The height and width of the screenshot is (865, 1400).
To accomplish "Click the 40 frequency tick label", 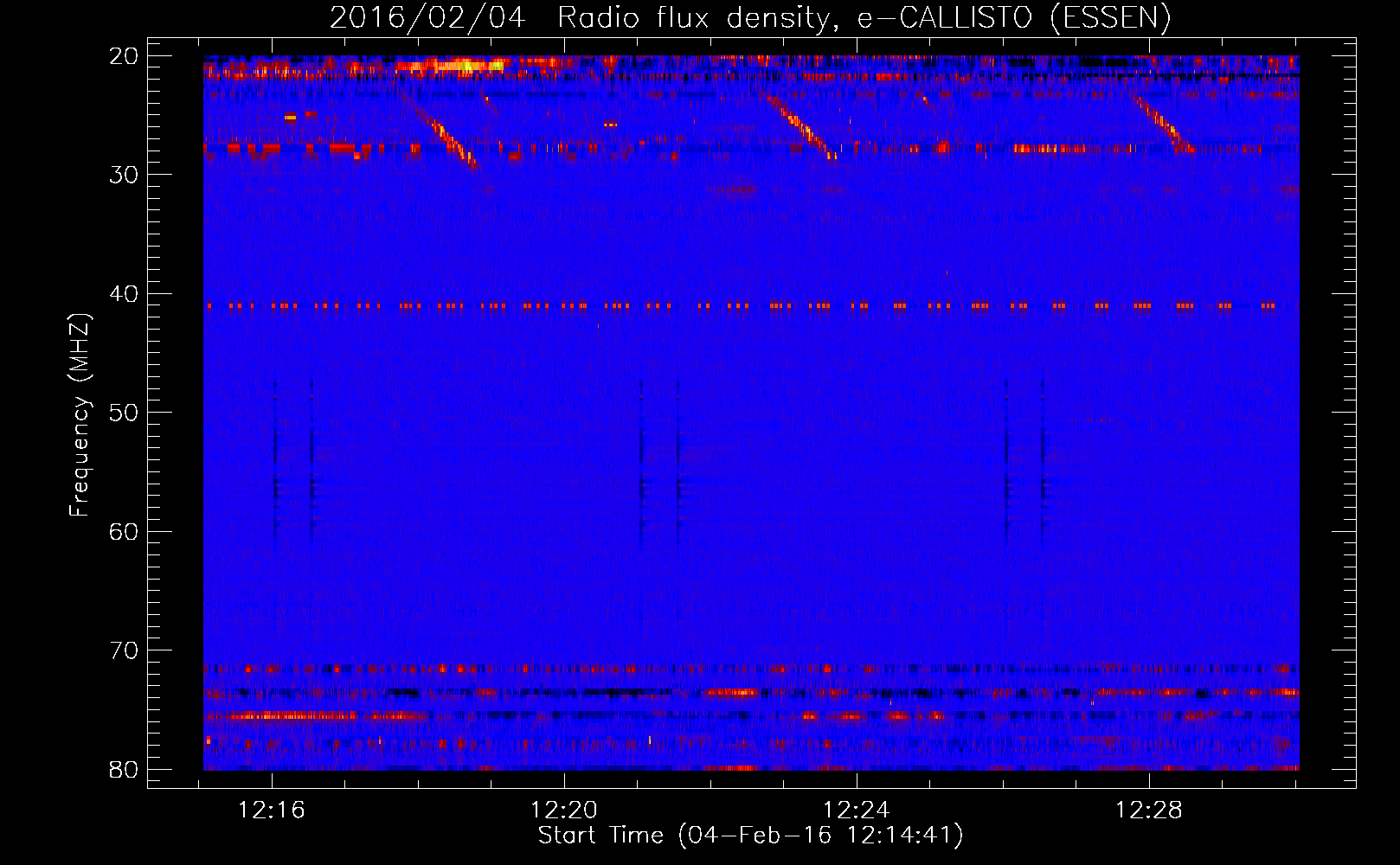I will [x=124, y=294].
